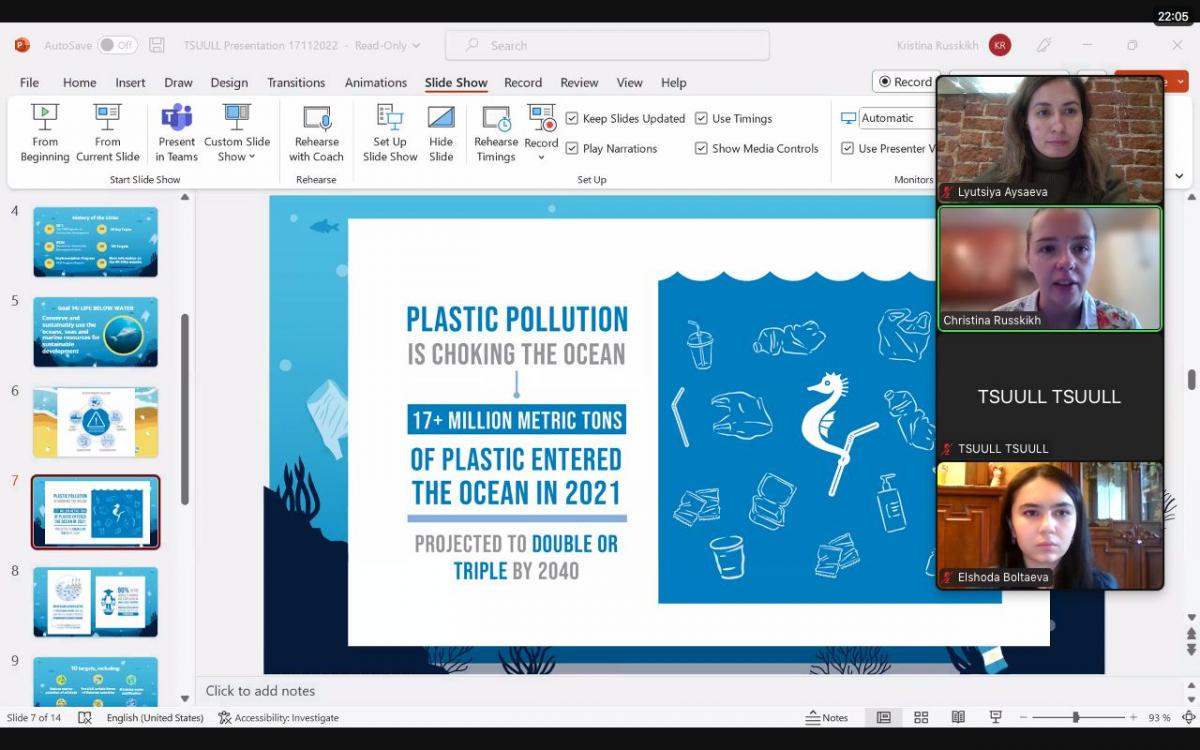Open Set Up Slide Show dialog
Image resolution: width=1200 pixels, height=750 pixels.
(x=390, y=132)
